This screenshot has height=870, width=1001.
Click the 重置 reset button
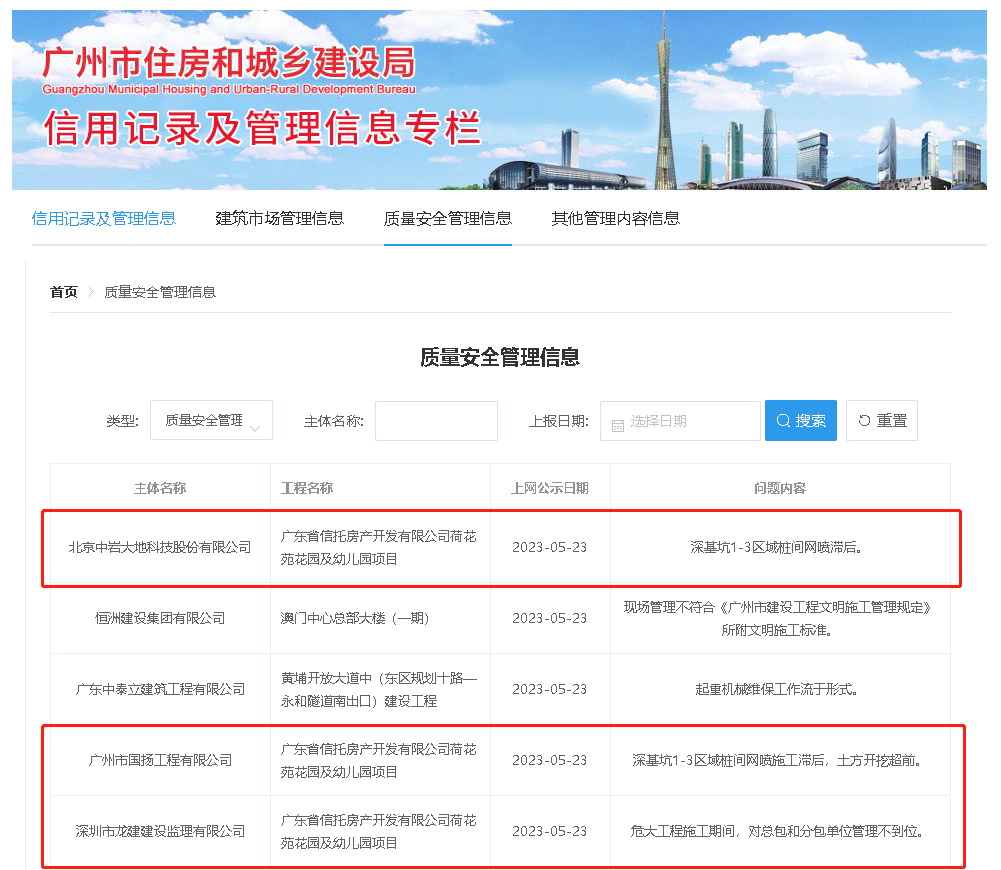(882, 420)
